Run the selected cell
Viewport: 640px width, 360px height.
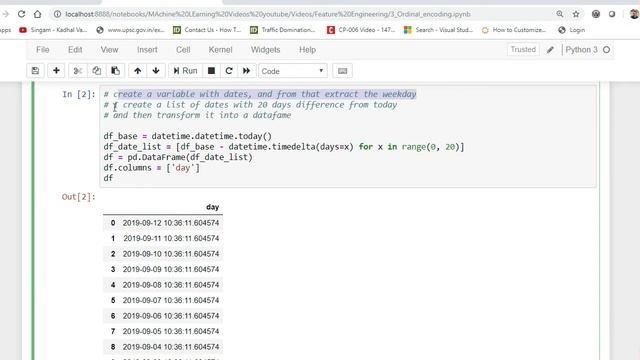tap(185, 71)
